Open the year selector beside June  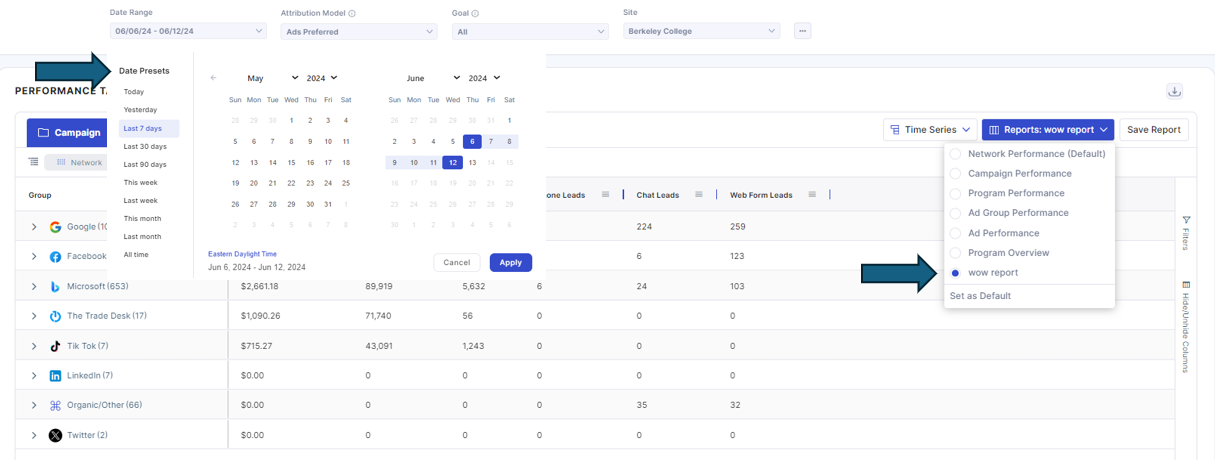click(484, 78)
